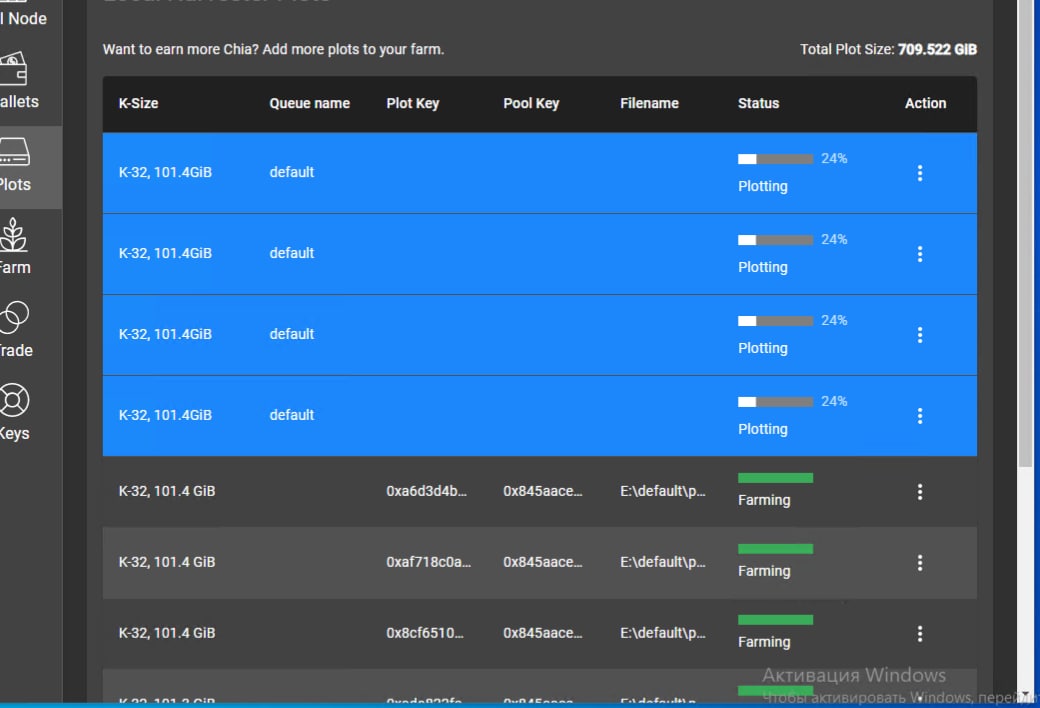The image size is (1040, 708).
Task: Open action menu for plot 0xaf718c0a...
Action: (919, 563)
